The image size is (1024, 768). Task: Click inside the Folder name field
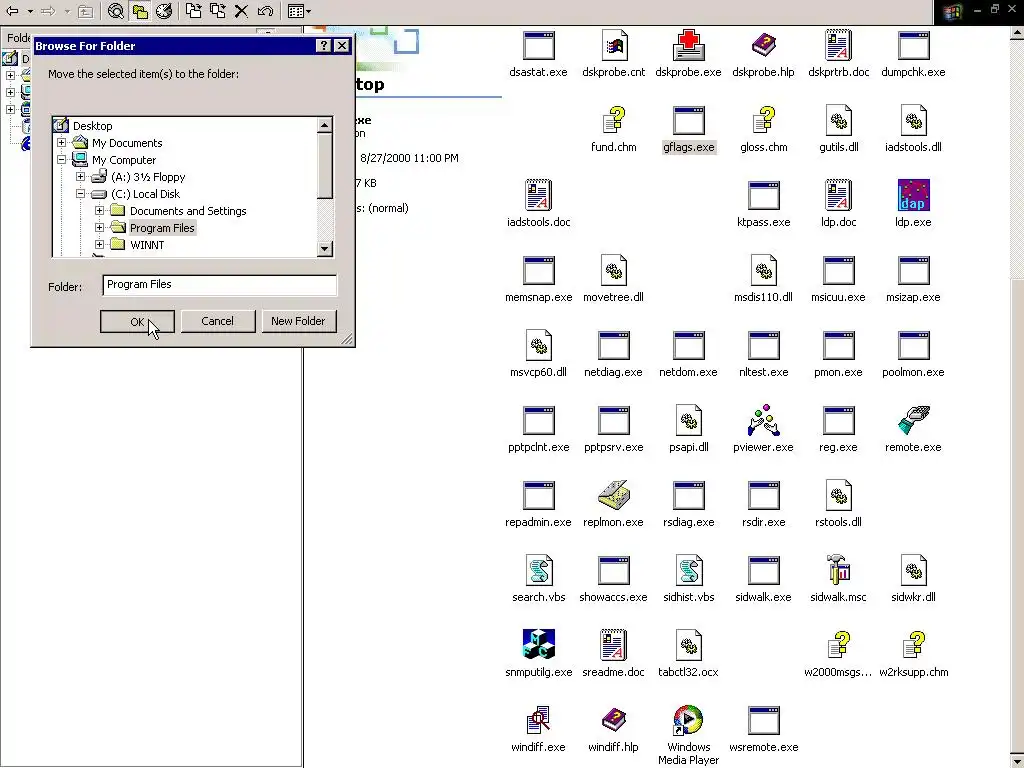coord(219,285)
